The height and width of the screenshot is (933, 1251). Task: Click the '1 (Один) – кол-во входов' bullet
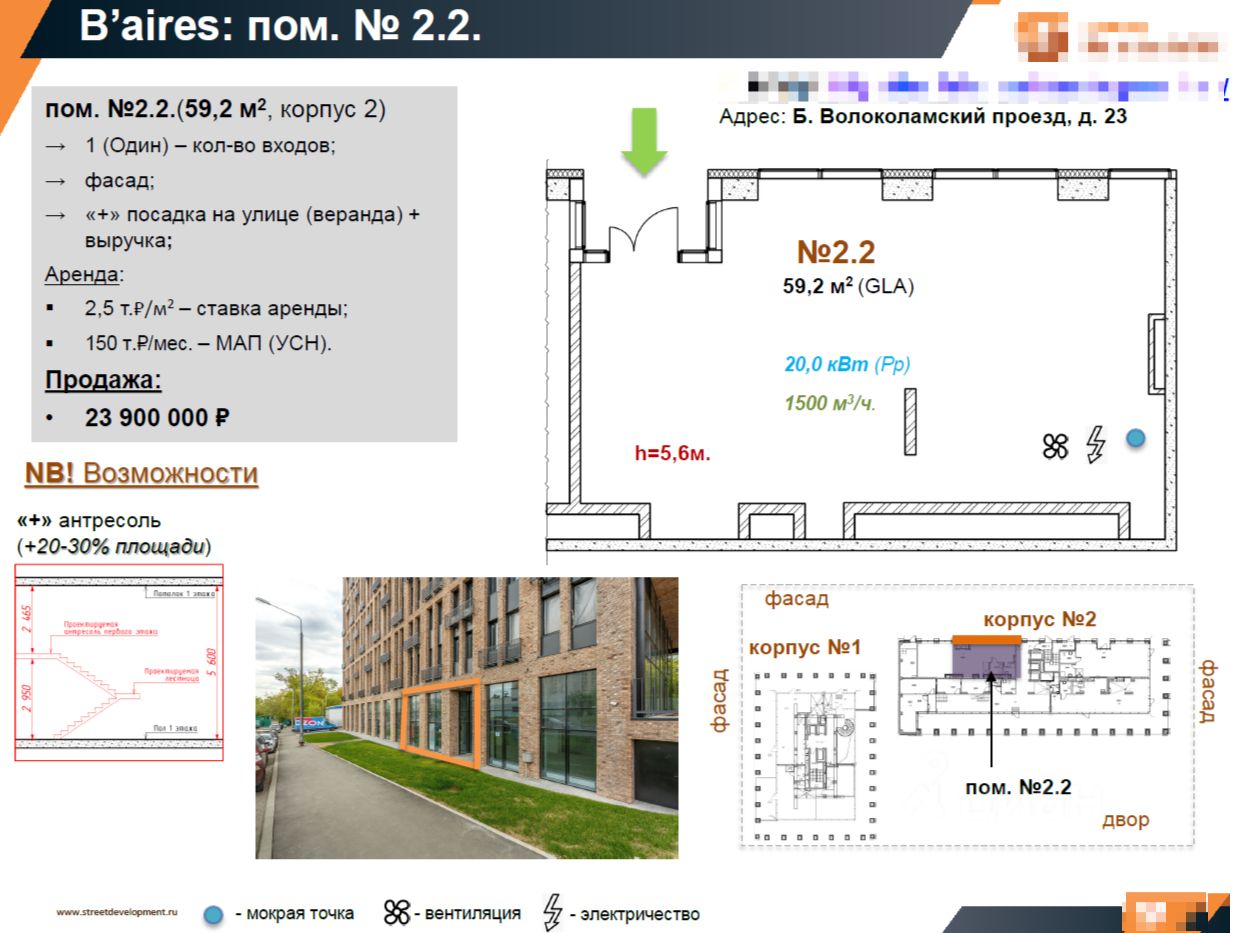point(210,145)
